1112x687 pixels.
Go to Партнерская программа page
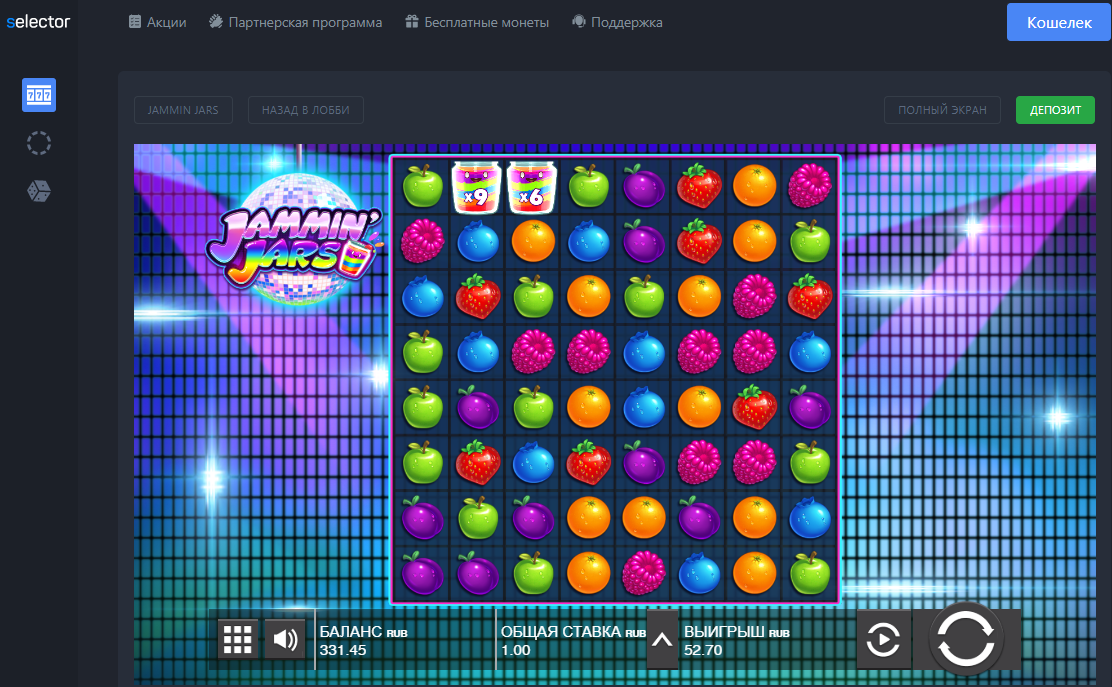pos(295,22)
